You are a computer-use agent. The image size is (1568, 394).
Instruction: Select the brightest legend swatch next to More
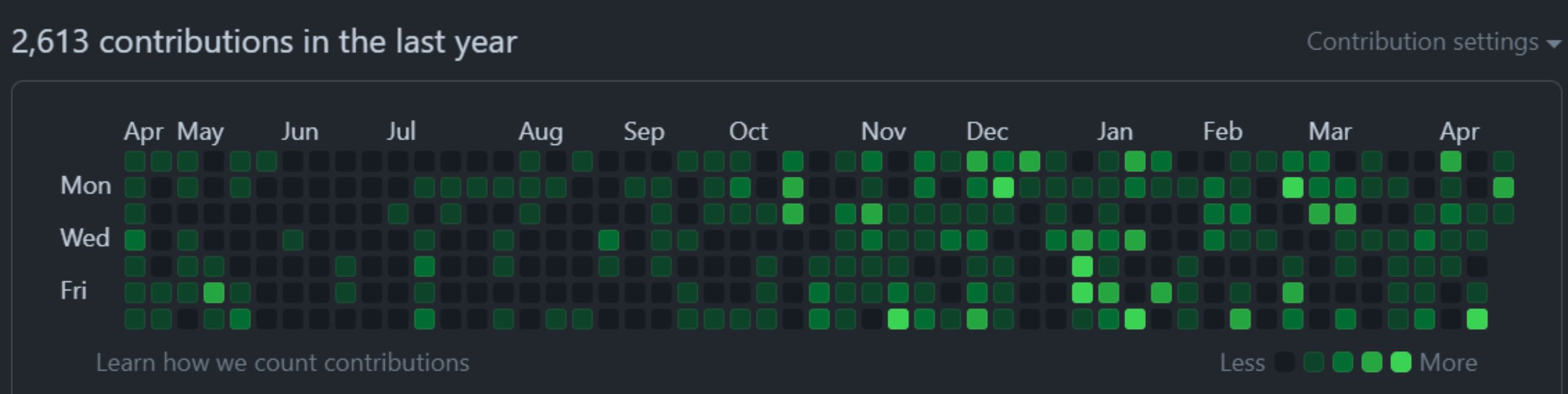1401,362
